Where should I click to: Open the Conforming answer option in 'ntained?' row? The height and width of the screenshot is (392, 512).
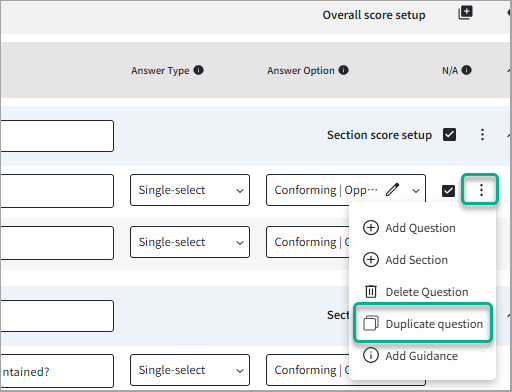(307, 370)
